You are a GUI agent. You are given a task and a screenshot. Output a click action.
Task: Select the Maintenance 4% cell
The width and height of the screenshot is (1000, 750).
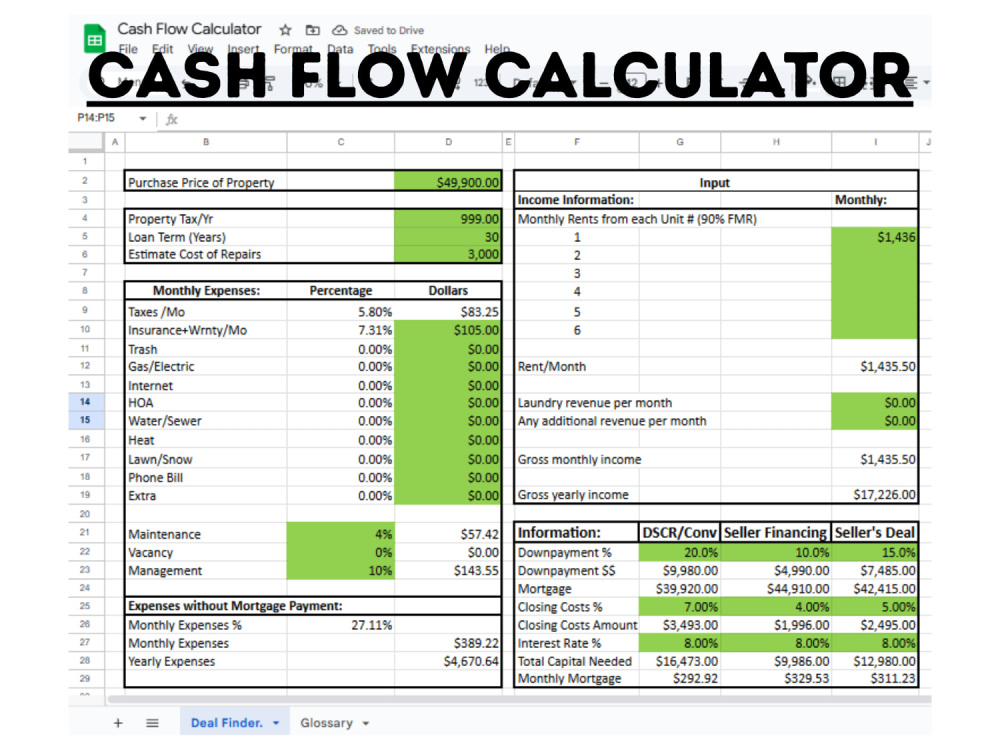[341, 534]
